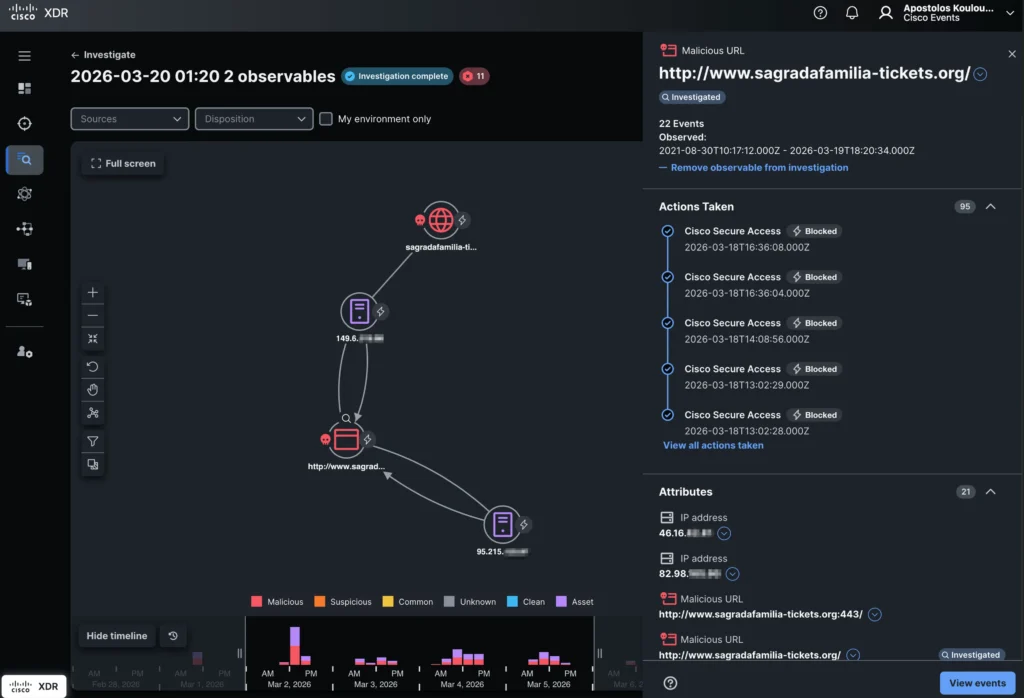Open the Sources dropdown

tap(129, 118)
